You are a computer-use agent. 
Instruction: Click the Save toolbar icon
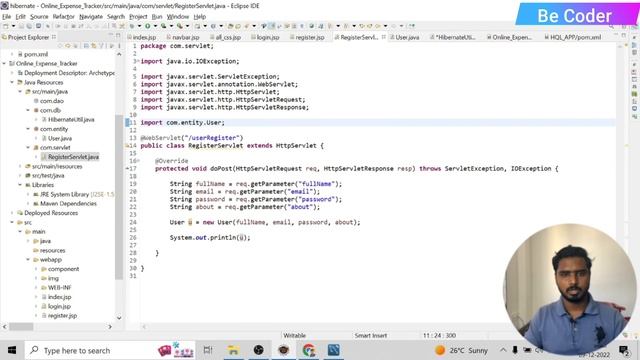22,26
